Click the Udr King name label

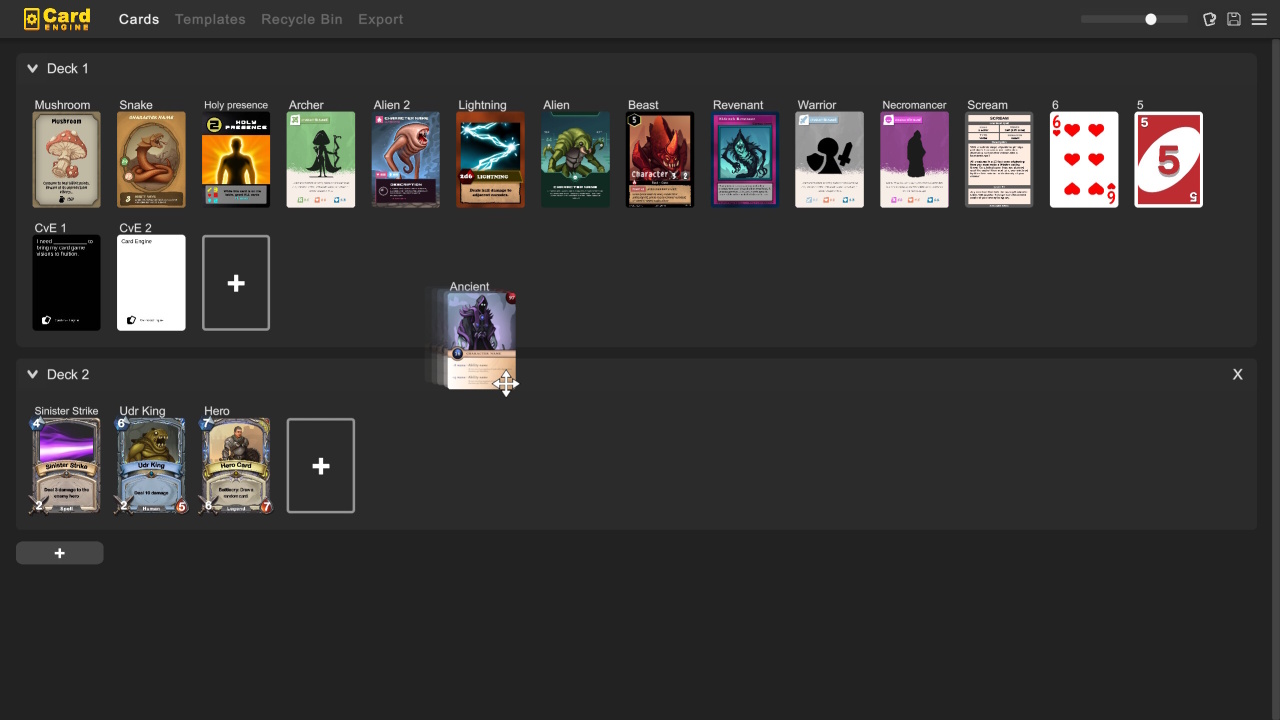(x=142, y=411)
